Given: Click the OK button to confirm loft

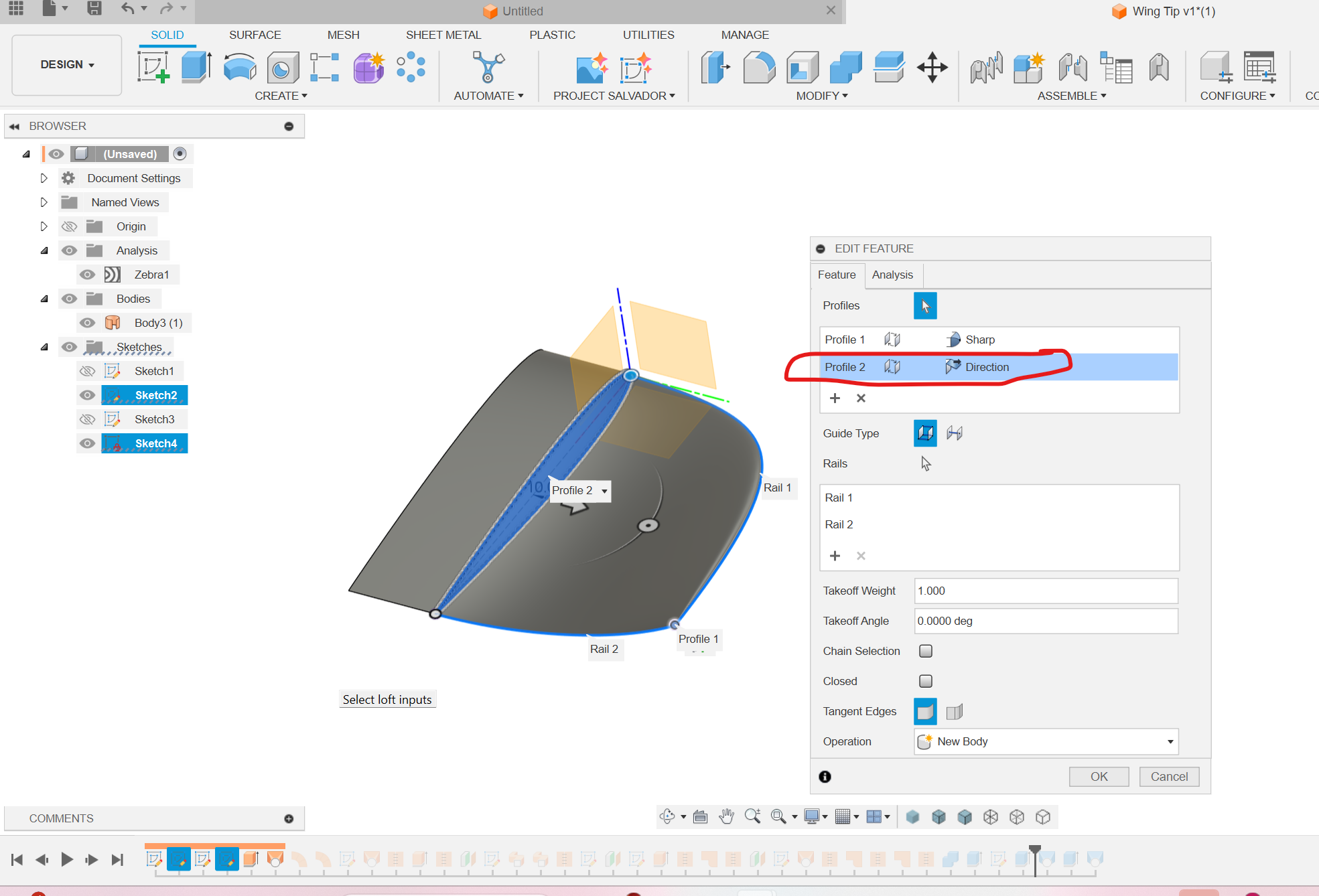Looking at the screenshot, I should click(1098, 776).
